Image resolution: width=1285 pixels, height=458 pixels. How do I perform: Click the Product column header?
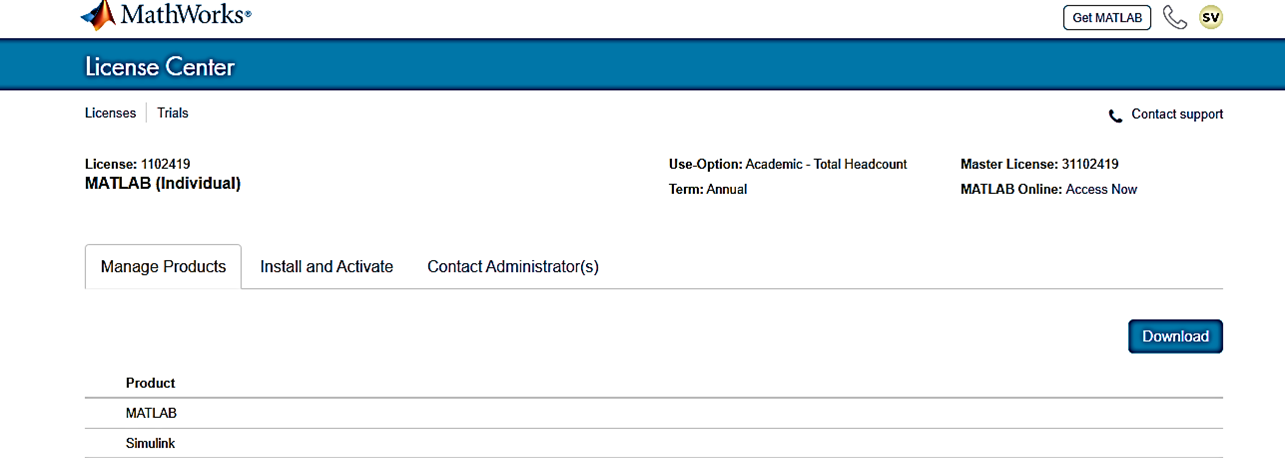(x=150, y=383)
